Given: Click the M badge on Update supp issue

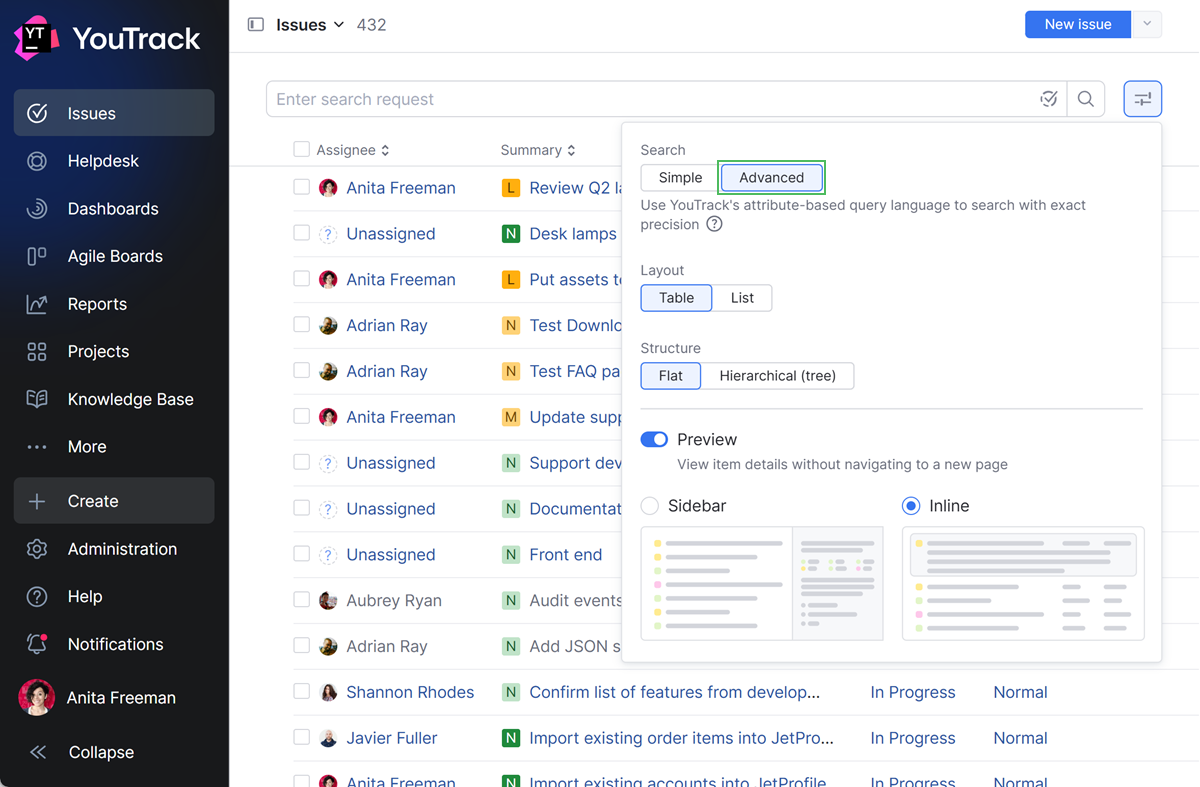Looking at the screenshot, I should 511,417.
